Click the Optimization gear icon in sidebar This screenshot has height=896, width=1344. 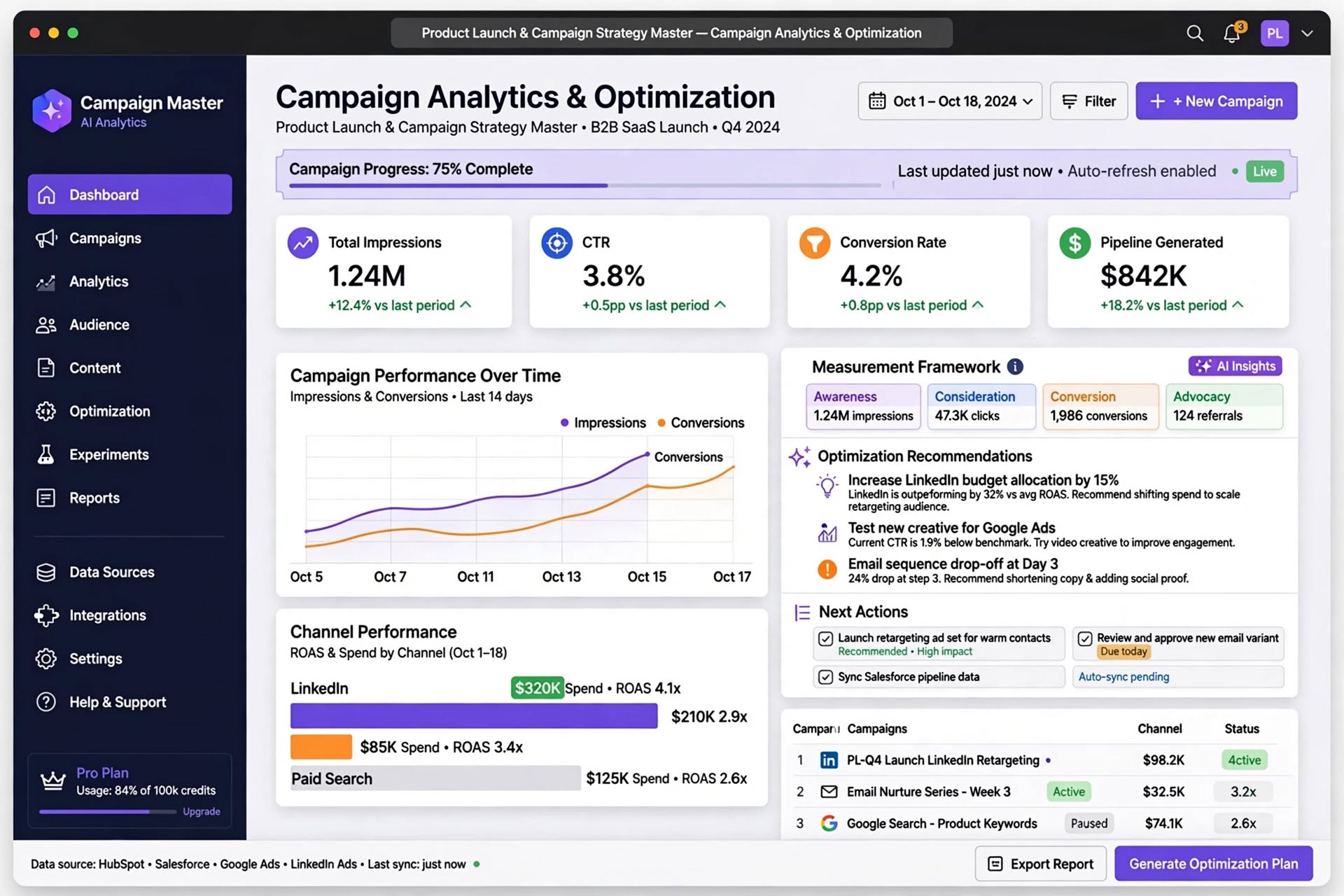coord(45,411)
